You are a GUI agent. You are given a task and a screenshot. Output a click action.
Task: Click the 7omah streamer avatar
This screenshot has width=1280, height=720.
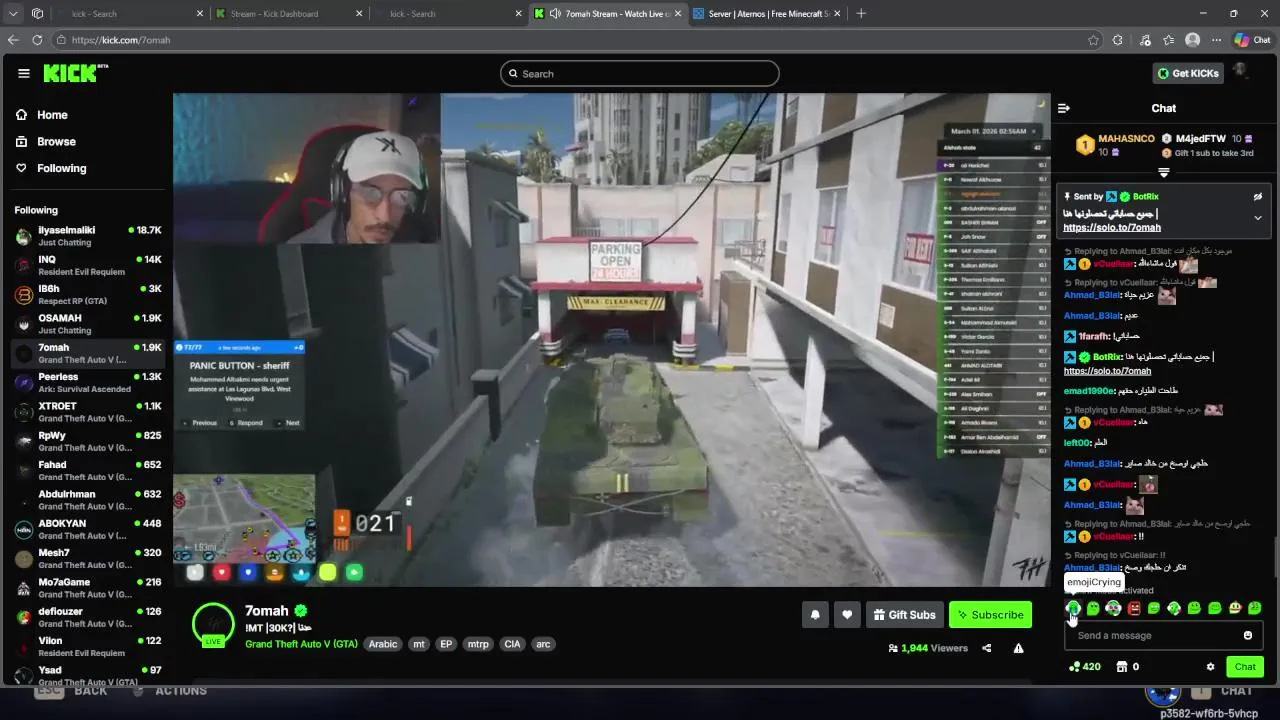(x=213, y=623)
